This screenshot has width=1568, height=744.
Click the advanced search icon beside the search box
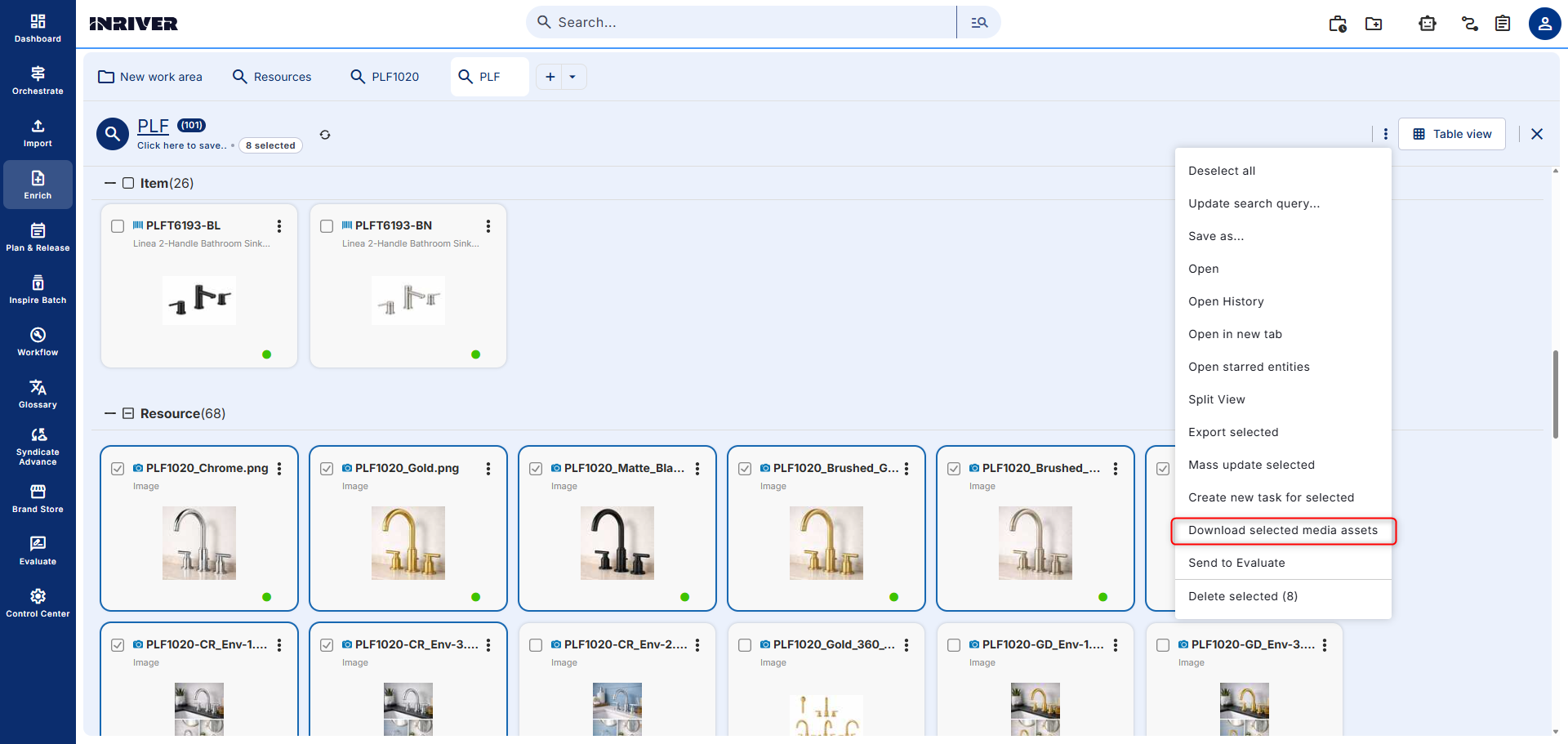979,22
